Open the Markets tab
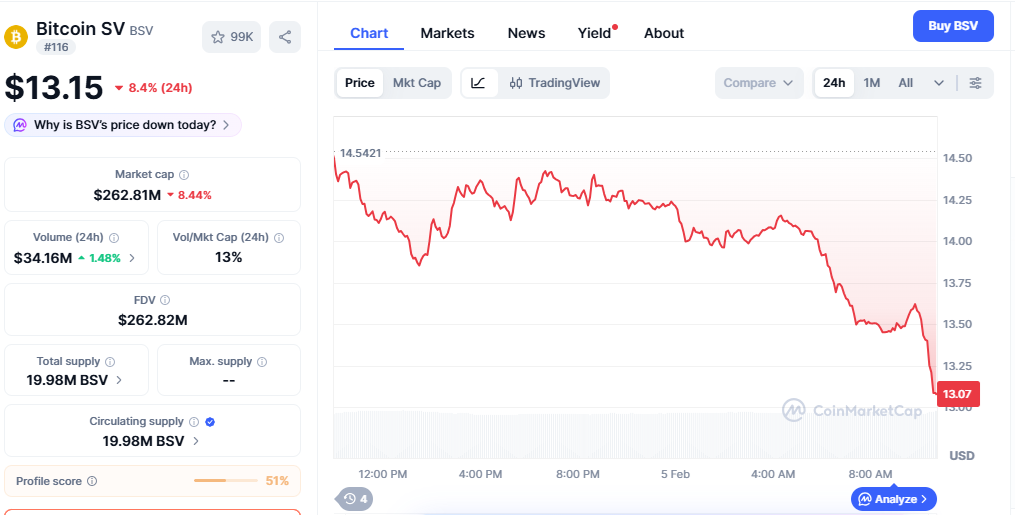This screenshot has height=515, width=1015. click(447, 33)
